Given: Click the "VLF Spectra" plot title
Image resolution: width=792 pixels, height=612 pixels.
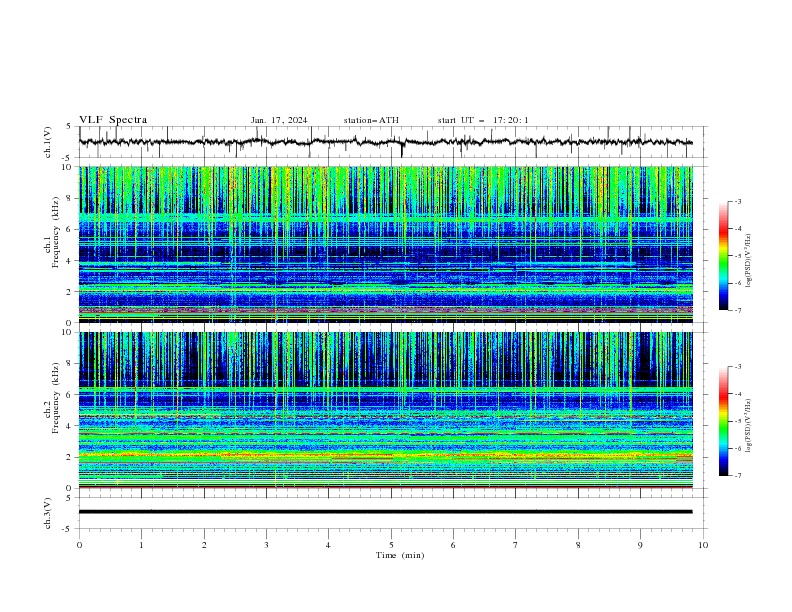Looking at the screenshot, I should coord(113,120).
